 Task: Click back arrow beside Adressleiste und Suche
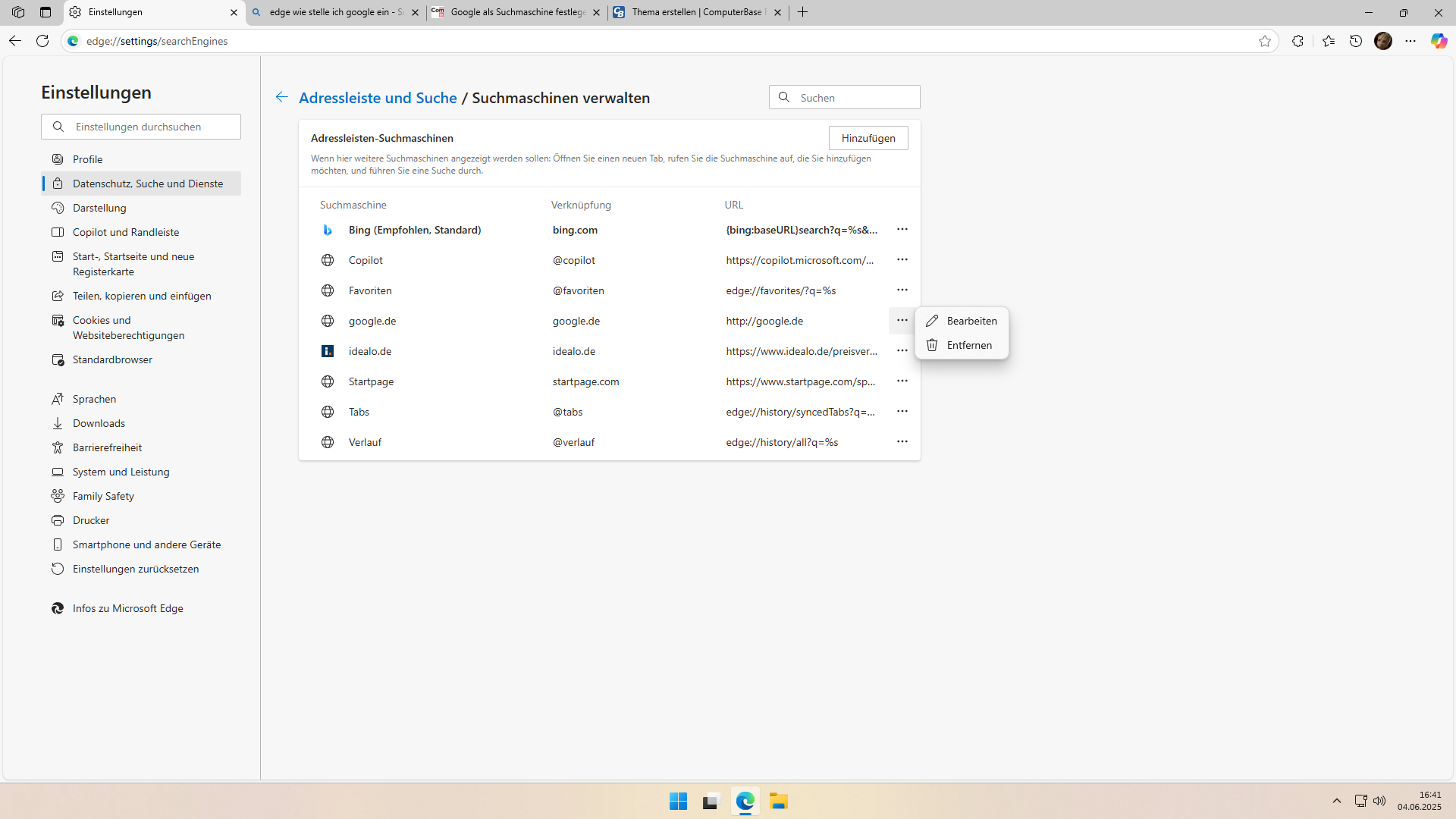point(281,97)
